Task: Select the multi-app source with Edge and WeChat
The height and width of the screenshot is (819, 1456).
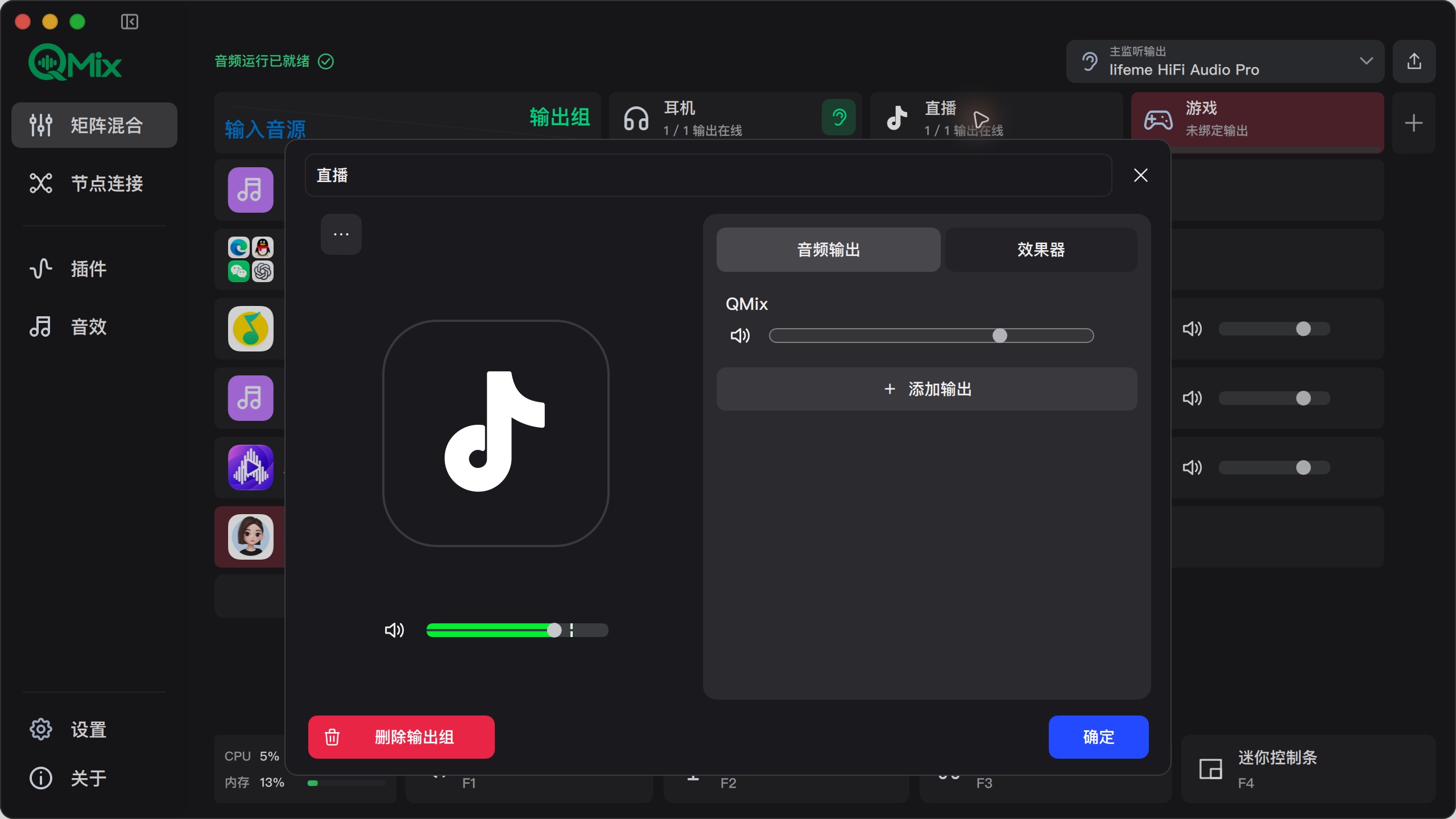Action: click(x=250, y=259)
